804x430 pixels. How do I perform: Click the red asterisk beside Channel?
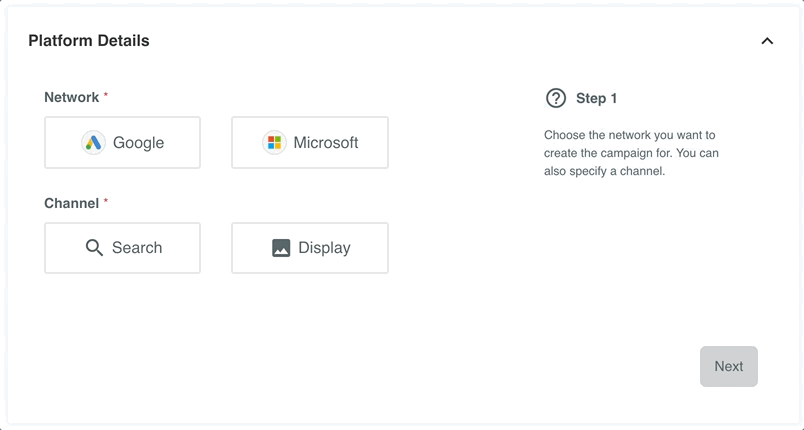click(x=106, y=201)
